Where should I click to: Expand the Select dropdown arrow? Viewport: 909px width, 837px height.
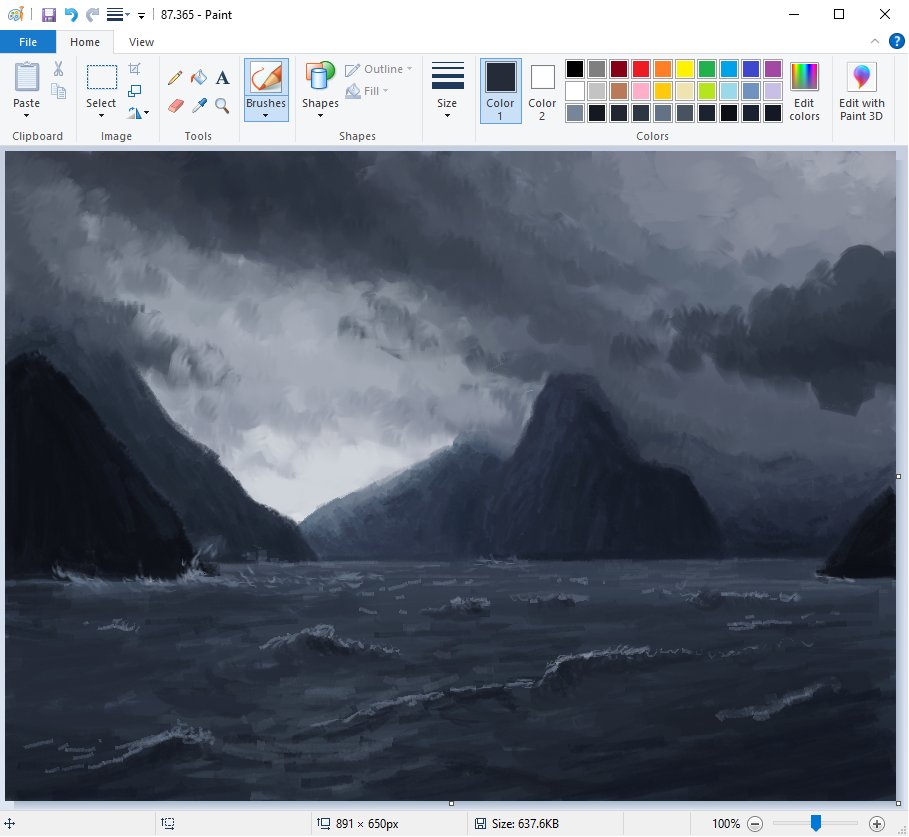click(101, 116)
